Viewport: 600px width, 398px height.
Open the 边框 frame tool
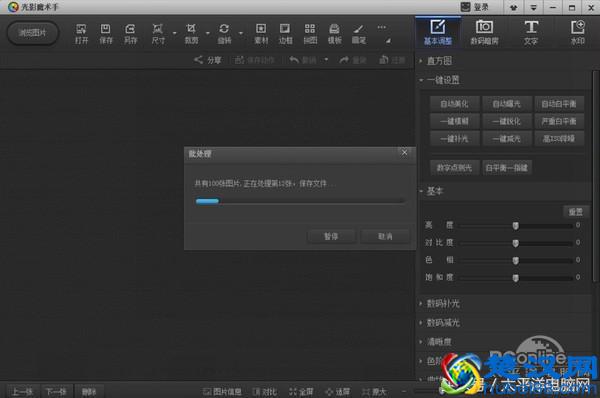click(x=285, y=29)
